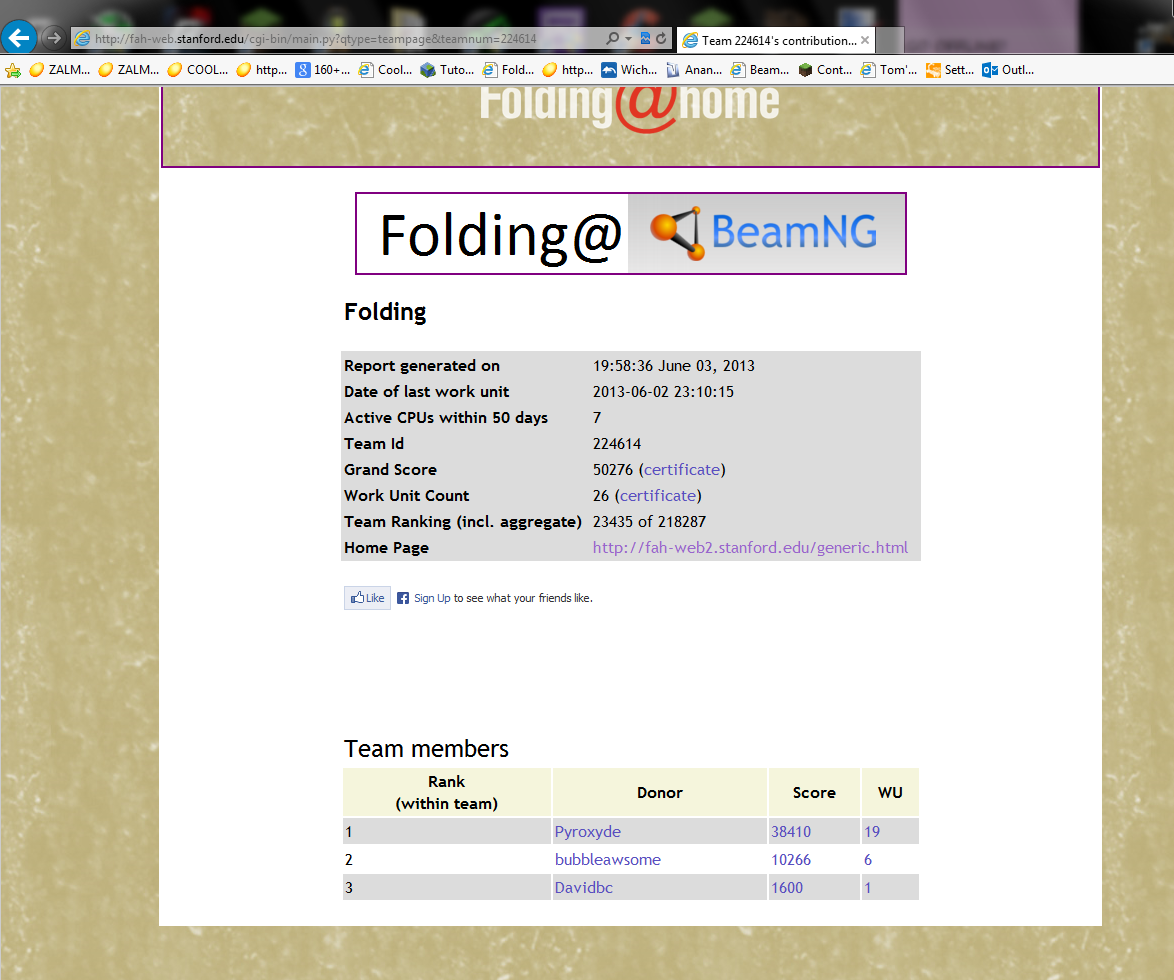Open the Tom'... bookmark
The height and width of the screenshot is (980, 1174).
889,70
